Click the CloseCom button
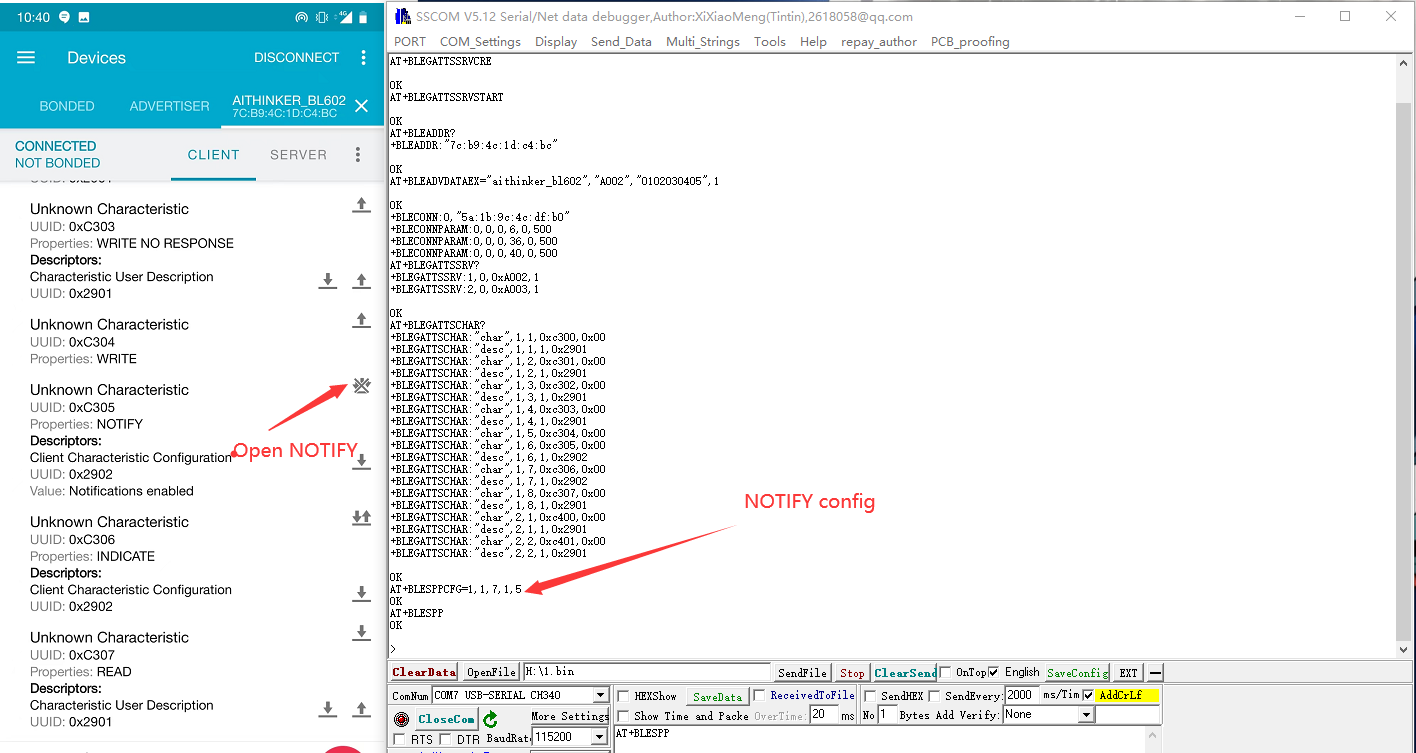 click(446, 719)
